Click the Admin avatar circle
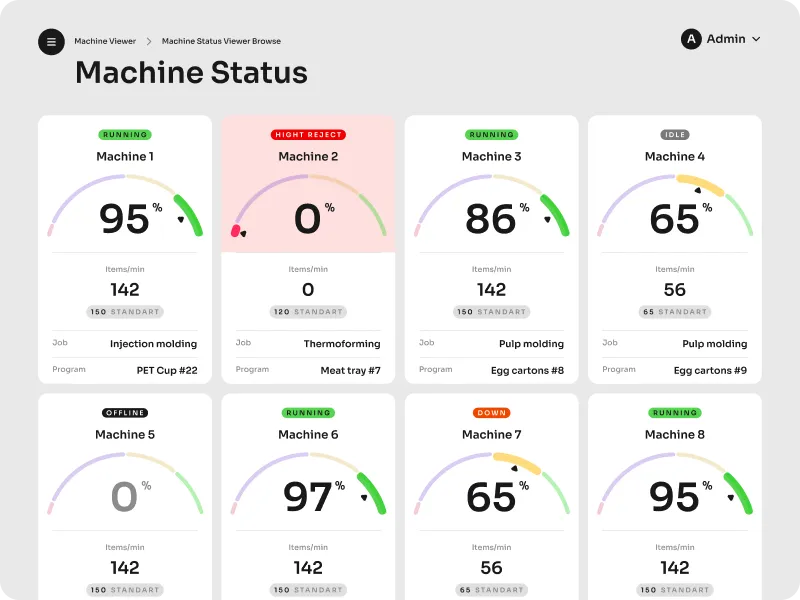Screen dimensions: 800x600 click(691, 39)
